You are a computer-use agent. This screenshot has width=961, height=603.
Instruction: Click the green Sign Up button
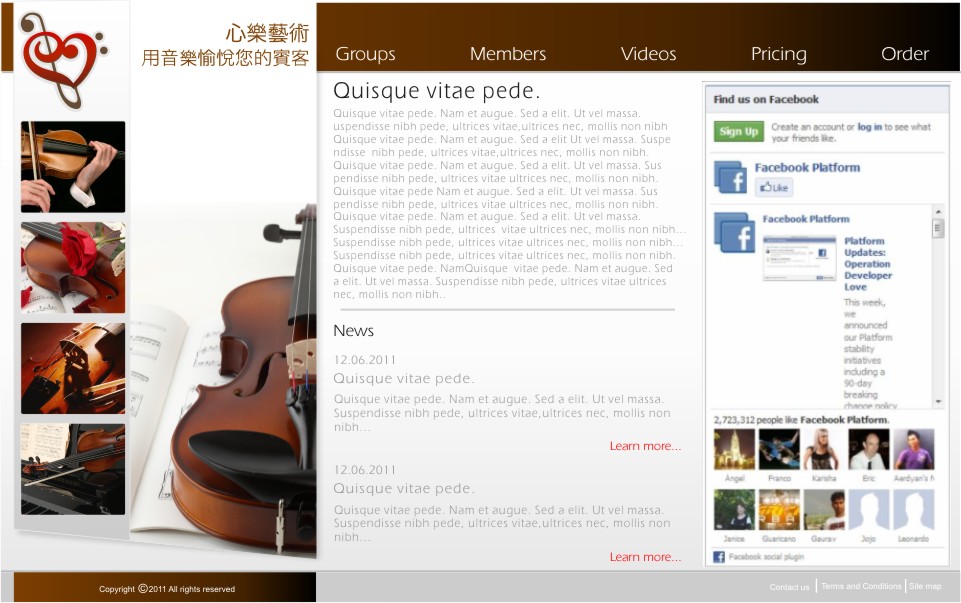[x=739, y=131]
